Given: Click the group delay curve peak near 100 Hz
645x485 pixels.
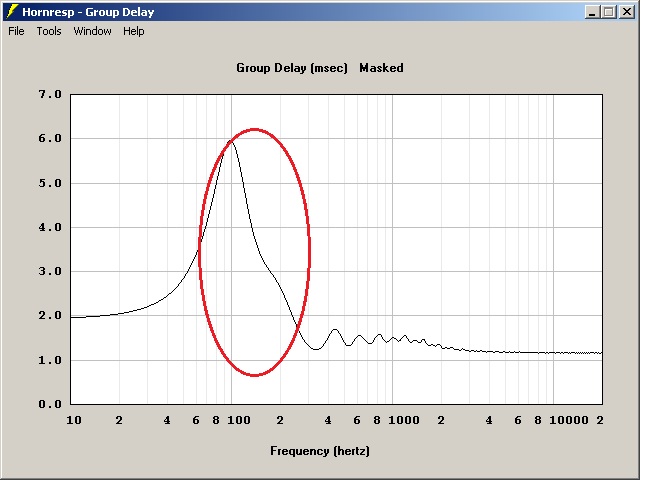Looking at the screenshot, I should tap(230, 141).
